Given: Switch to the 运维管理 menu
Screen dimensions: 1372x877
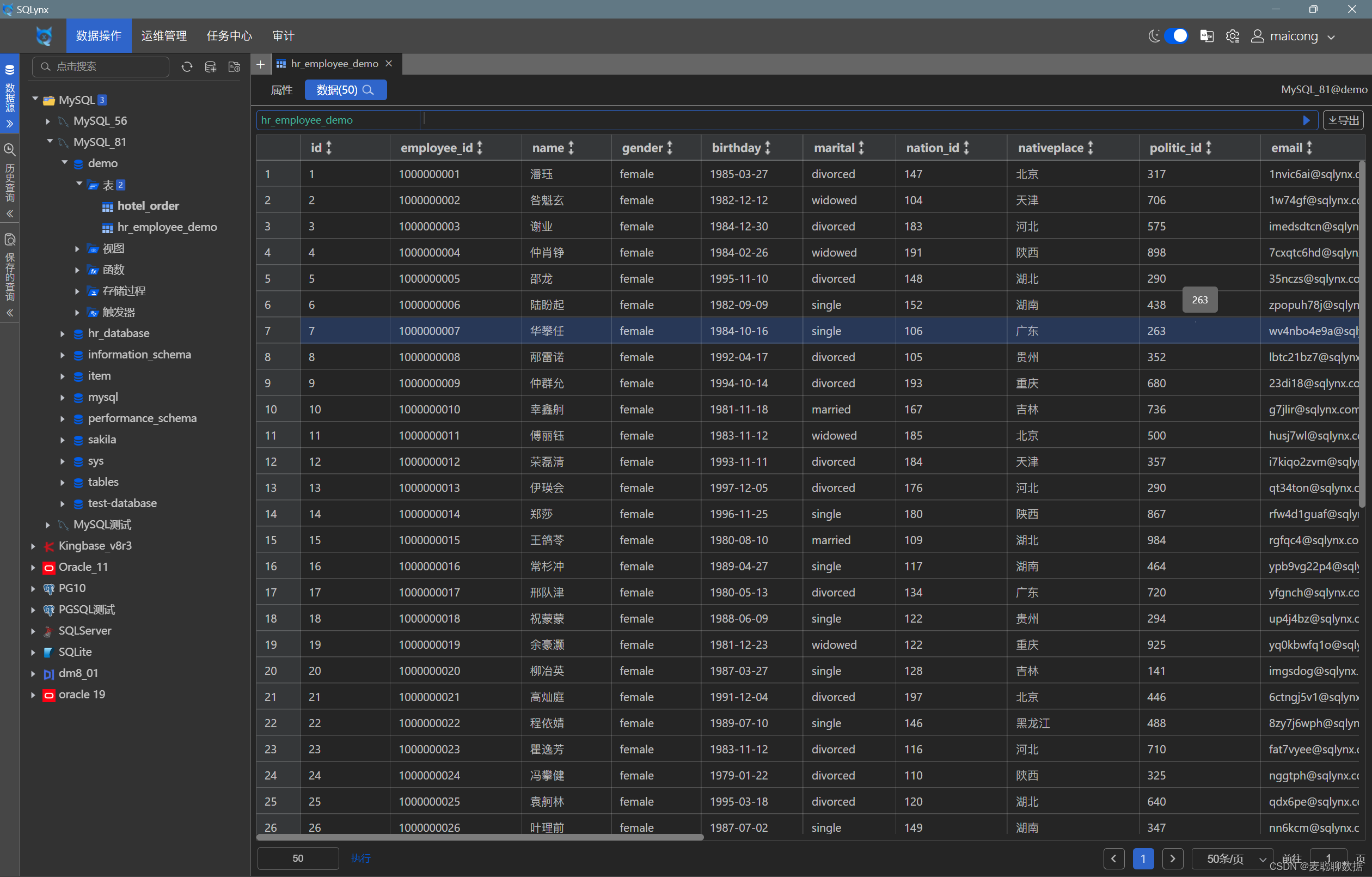Looking at the screenshot, I should 164,36.
